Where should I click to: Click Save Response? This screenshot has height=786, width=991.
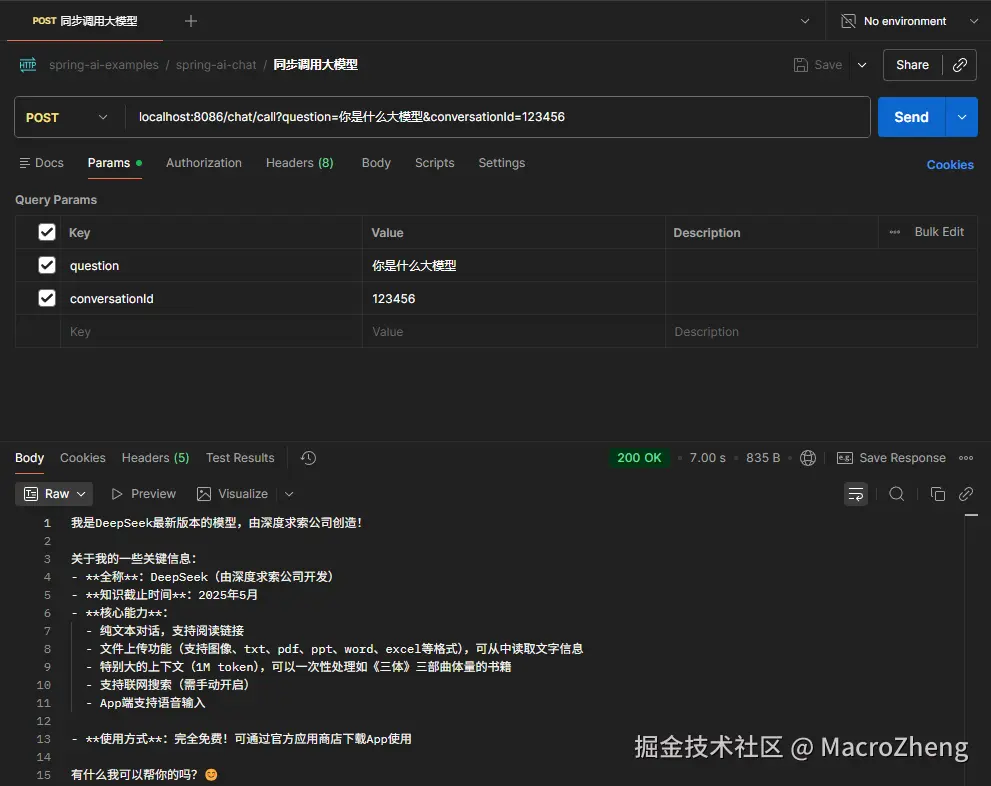[x=891, y=458]
